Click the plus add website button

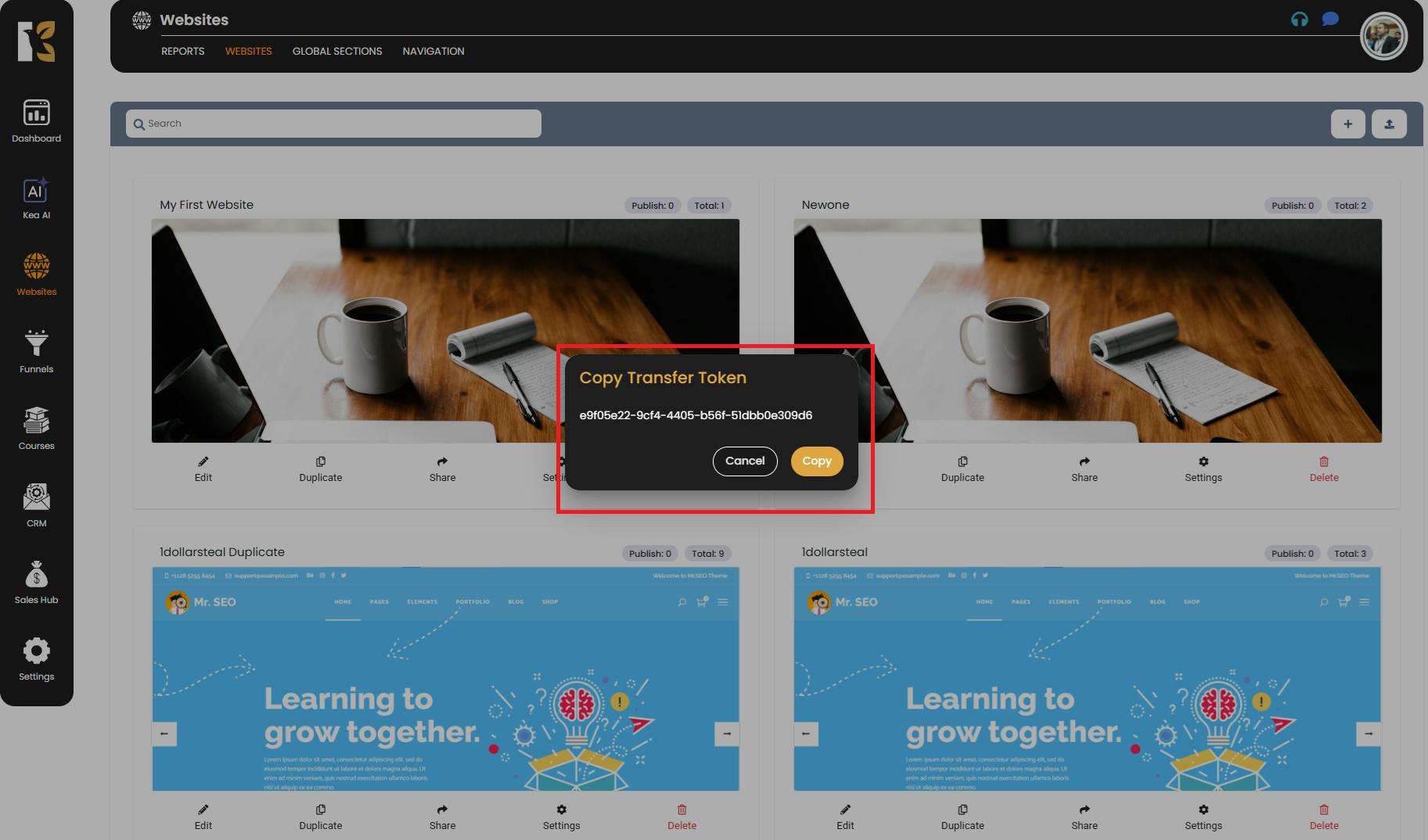(1347, 124)
